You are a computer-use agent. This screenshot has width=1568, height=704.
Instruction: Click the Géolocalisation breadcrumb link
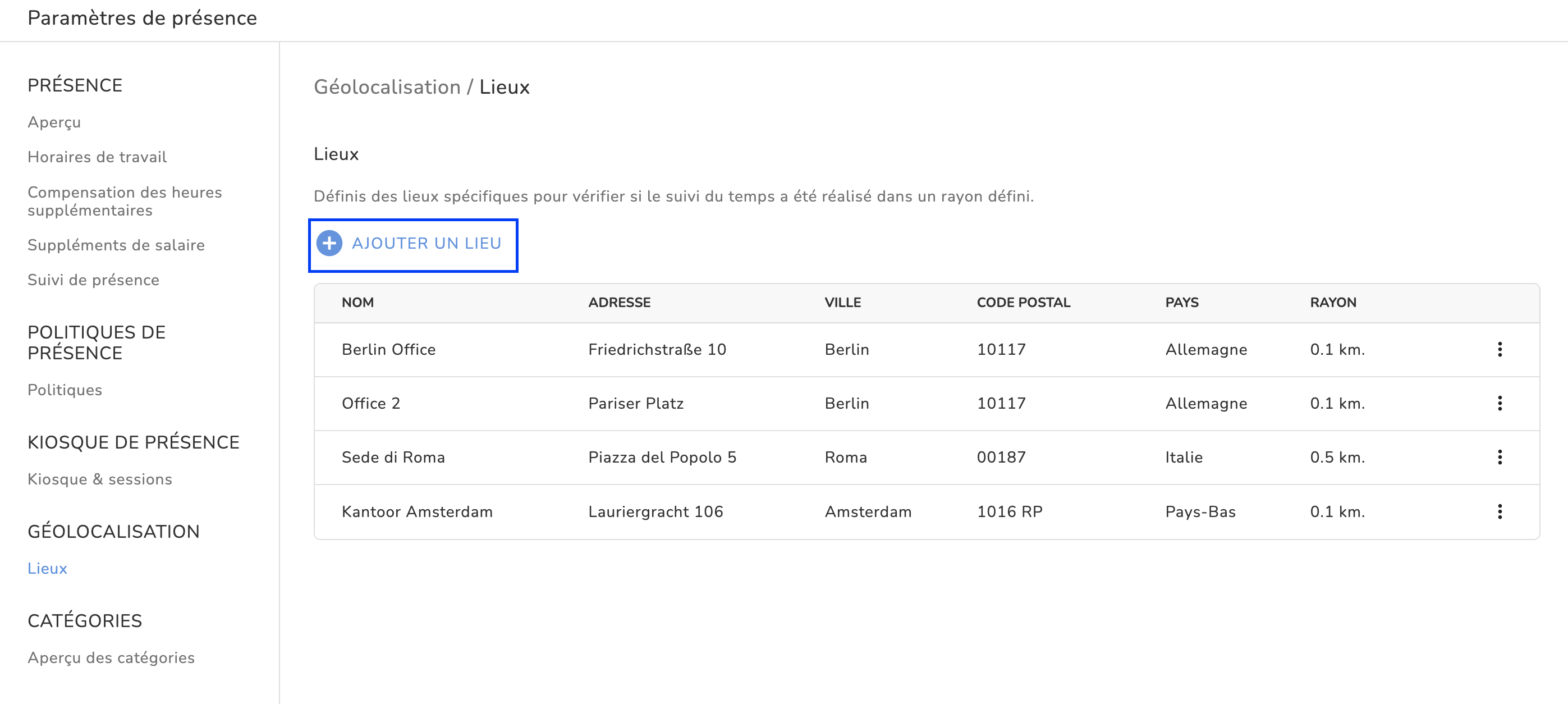(x=387, y=87)
